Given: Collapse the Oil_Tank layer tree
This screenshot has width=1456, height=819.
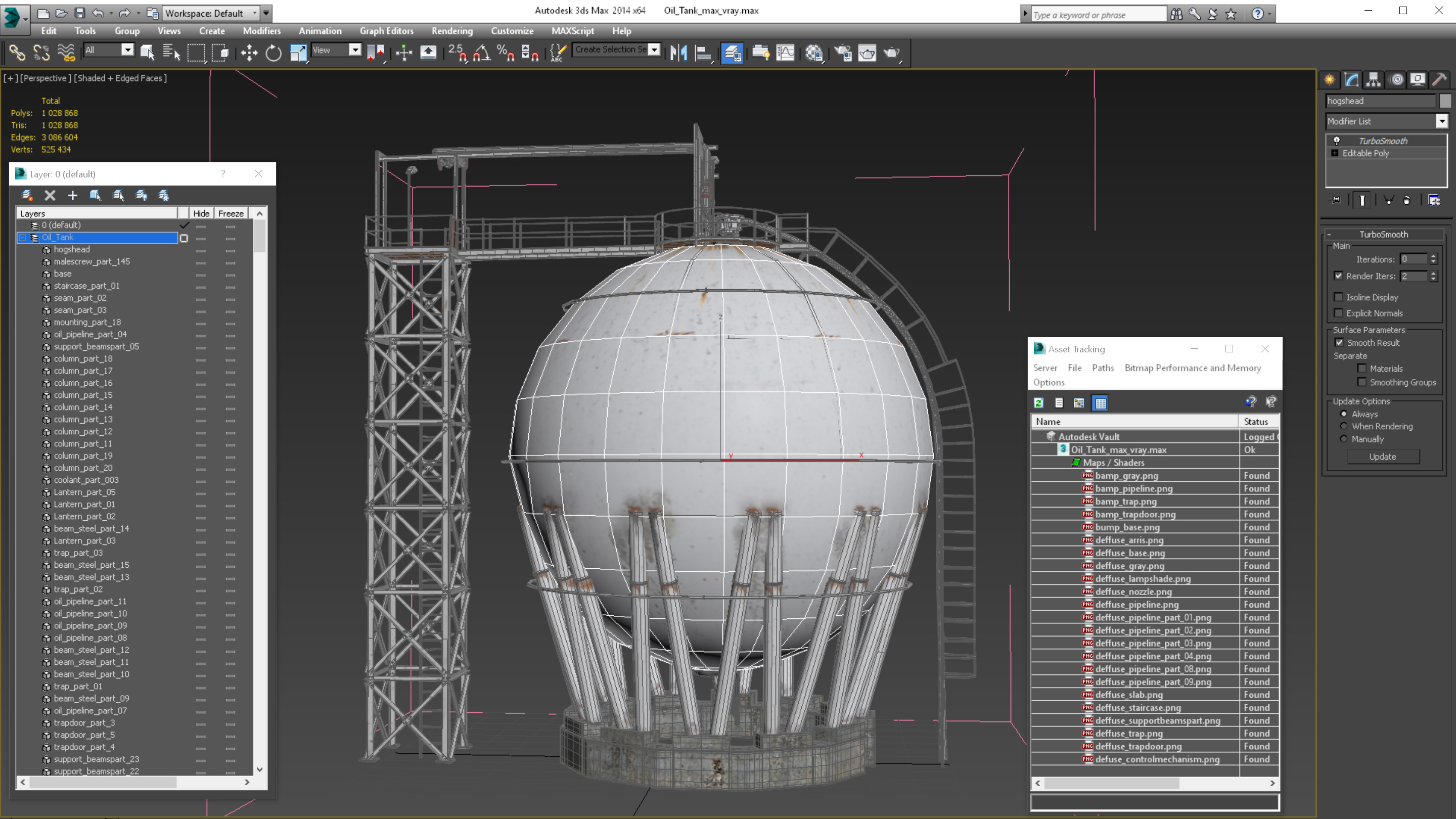Looking at the screenshot, I should [23, 238].
